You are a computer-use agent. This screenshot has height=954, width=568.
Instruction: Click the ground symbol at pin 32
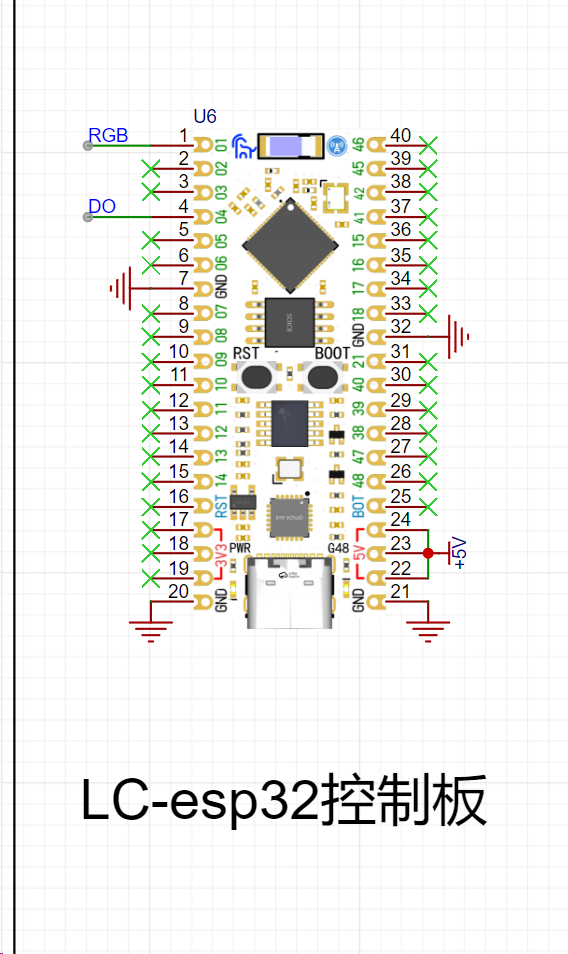(x=458, y=336)
